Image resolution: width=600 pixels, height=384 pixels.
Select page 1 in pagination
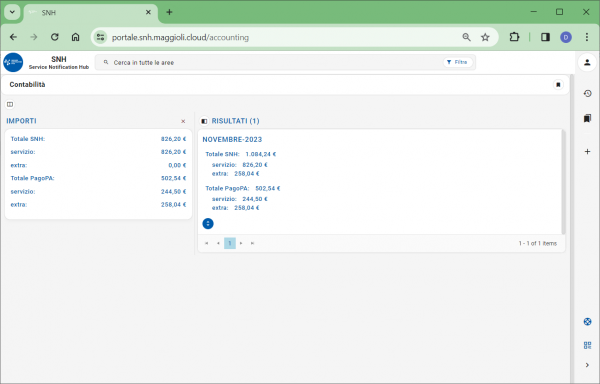(230, 243)
